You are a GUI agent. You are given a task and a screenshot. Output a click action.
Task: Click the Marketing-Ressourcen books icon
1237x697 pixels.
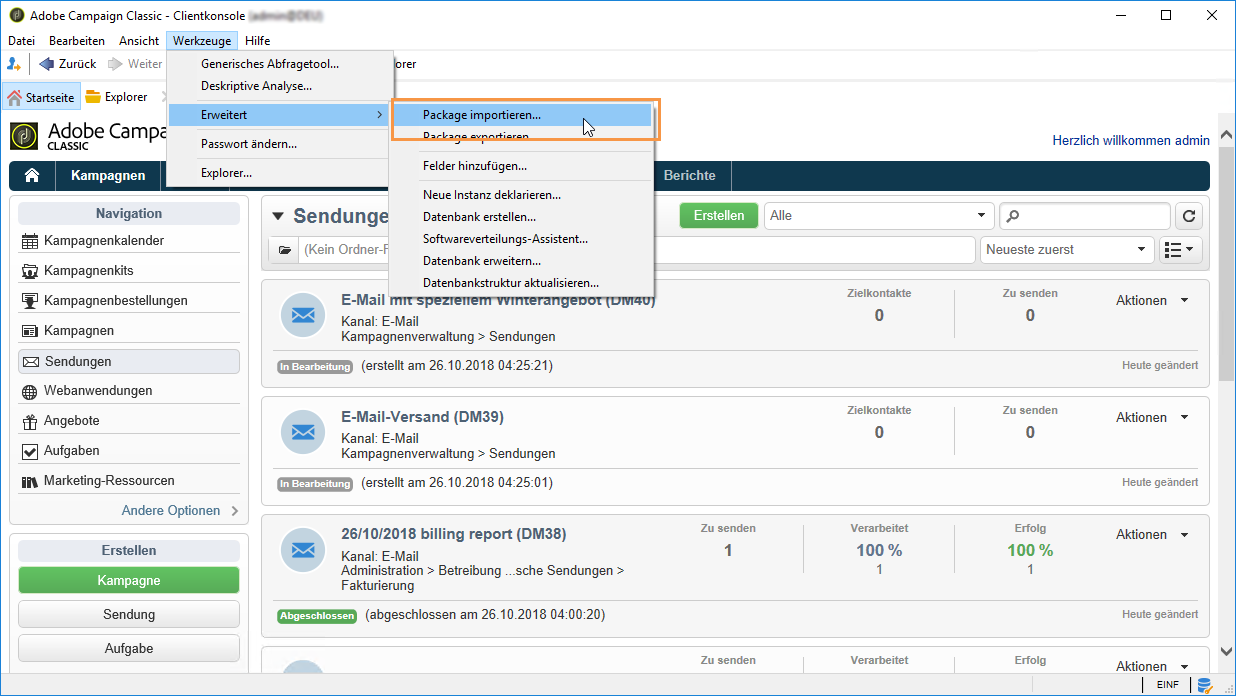pyautogui.click(x=30, y=481)
